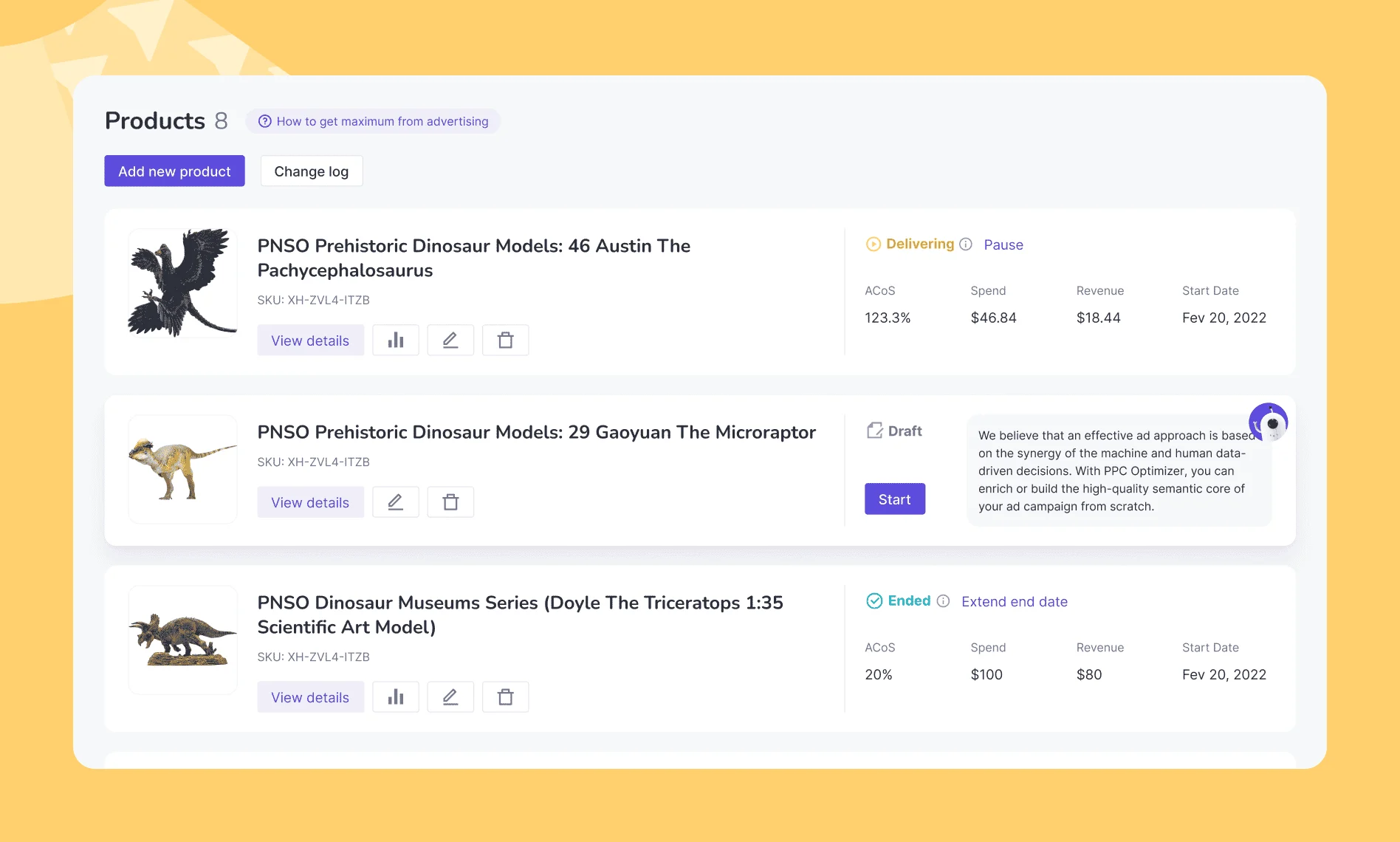Click question mark icon in advertising help link

click(x=264, y=121)
